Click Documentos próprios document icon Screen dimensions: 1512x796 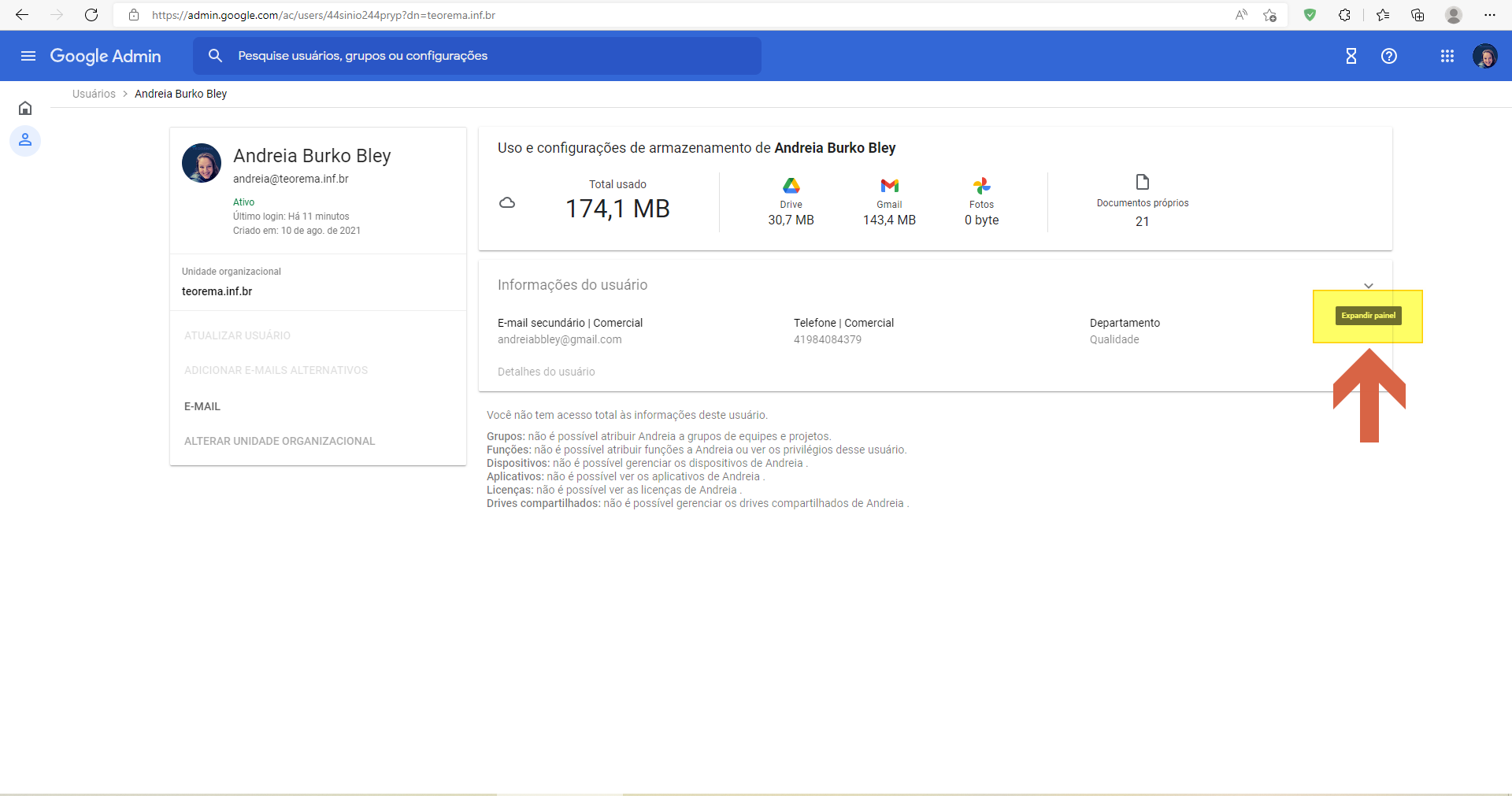pyautogui.click(x=1143, y=182)
